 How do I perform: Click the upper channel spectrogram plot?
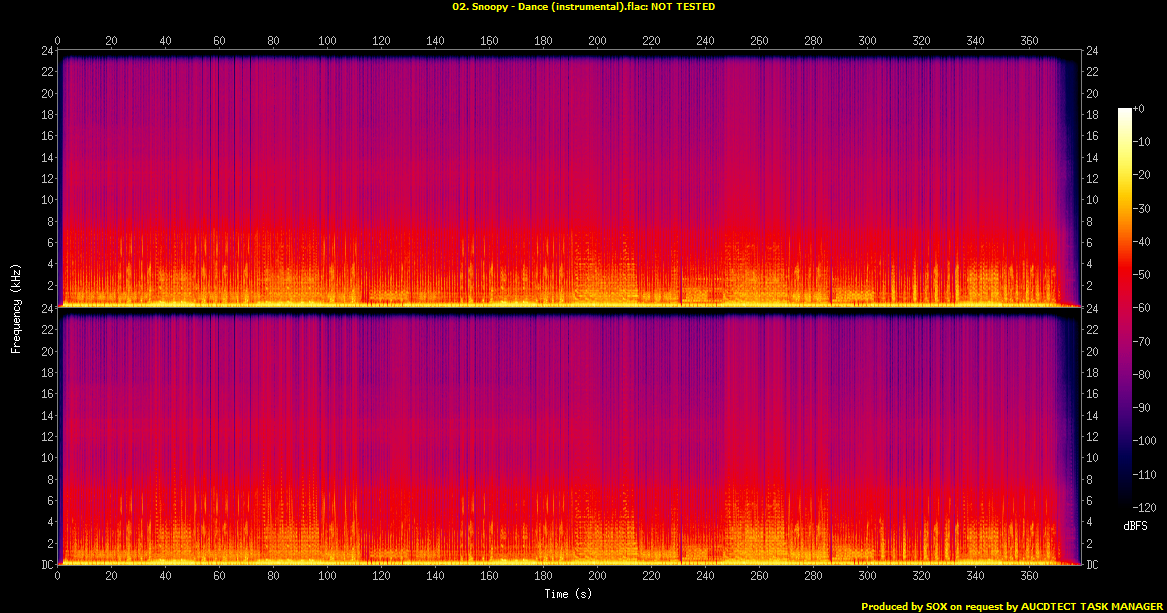coord(569,179)
